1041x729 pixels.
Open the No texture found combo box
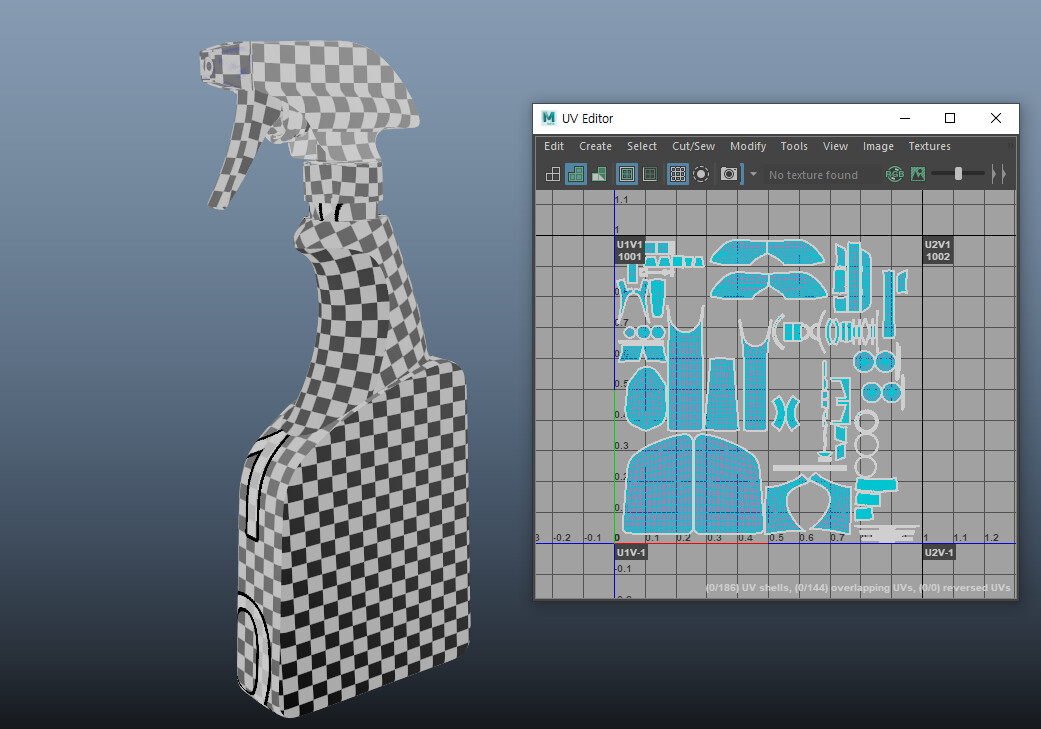click(813, 174)
